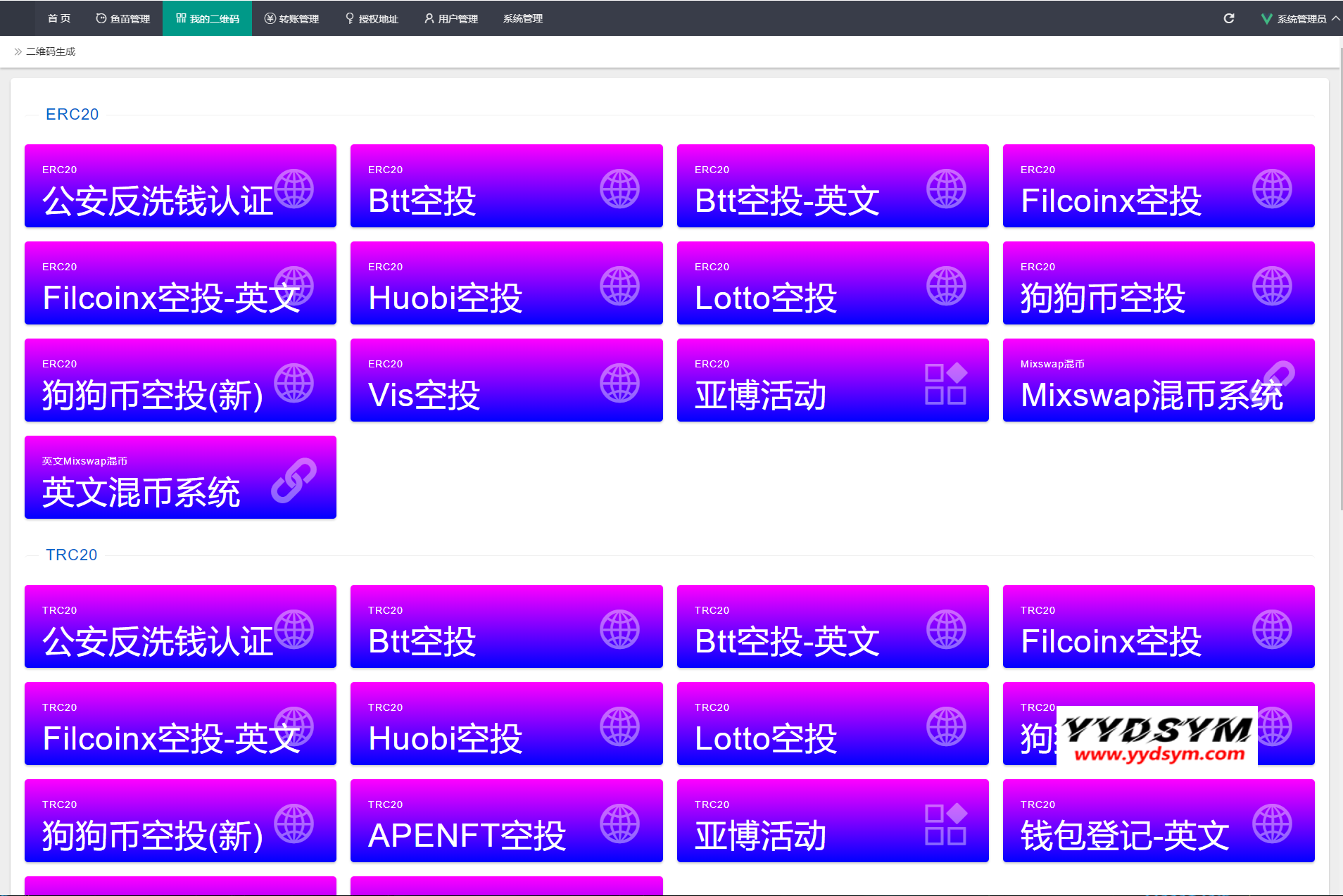Image resolution: width=1343 pixels, height=896 pixels.
Task: Click the chain-link icon on 英文混币系统 card
Action: click(x=294, y=480)
